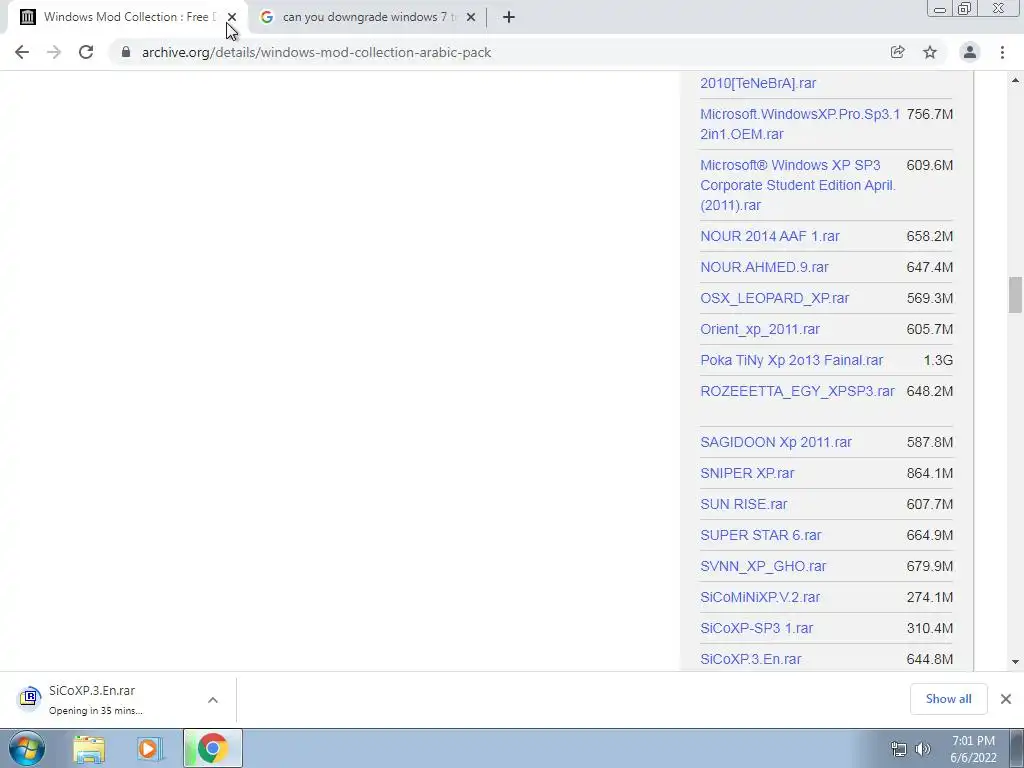Click the 1.3G size of Poka TiNy
The image size is (1024, 768).
tap(938, 360)
